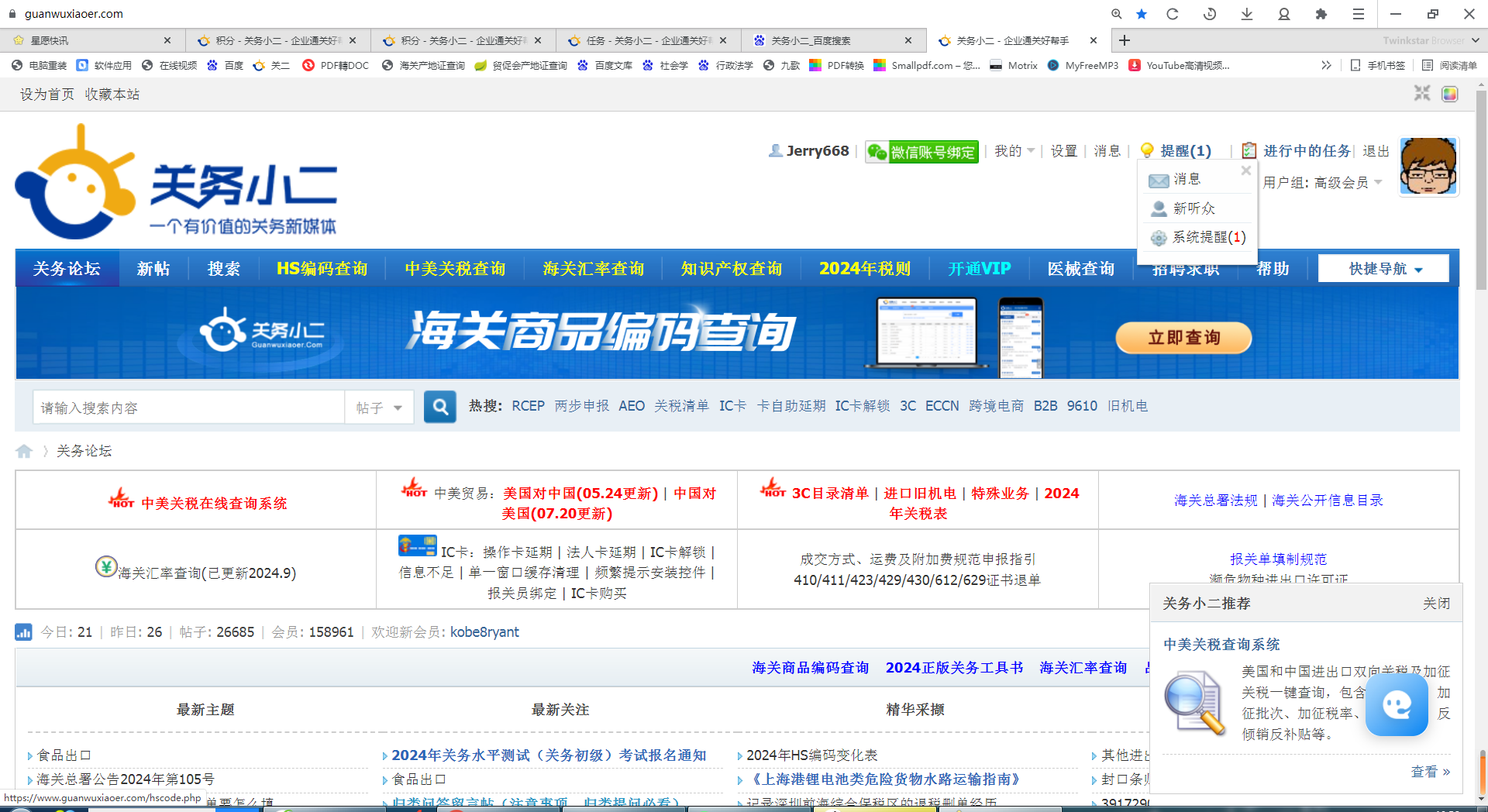The width and height of the screenshot is (1488, 812).
Task: Open the browser account profile icon
Action: [1284, 14]
